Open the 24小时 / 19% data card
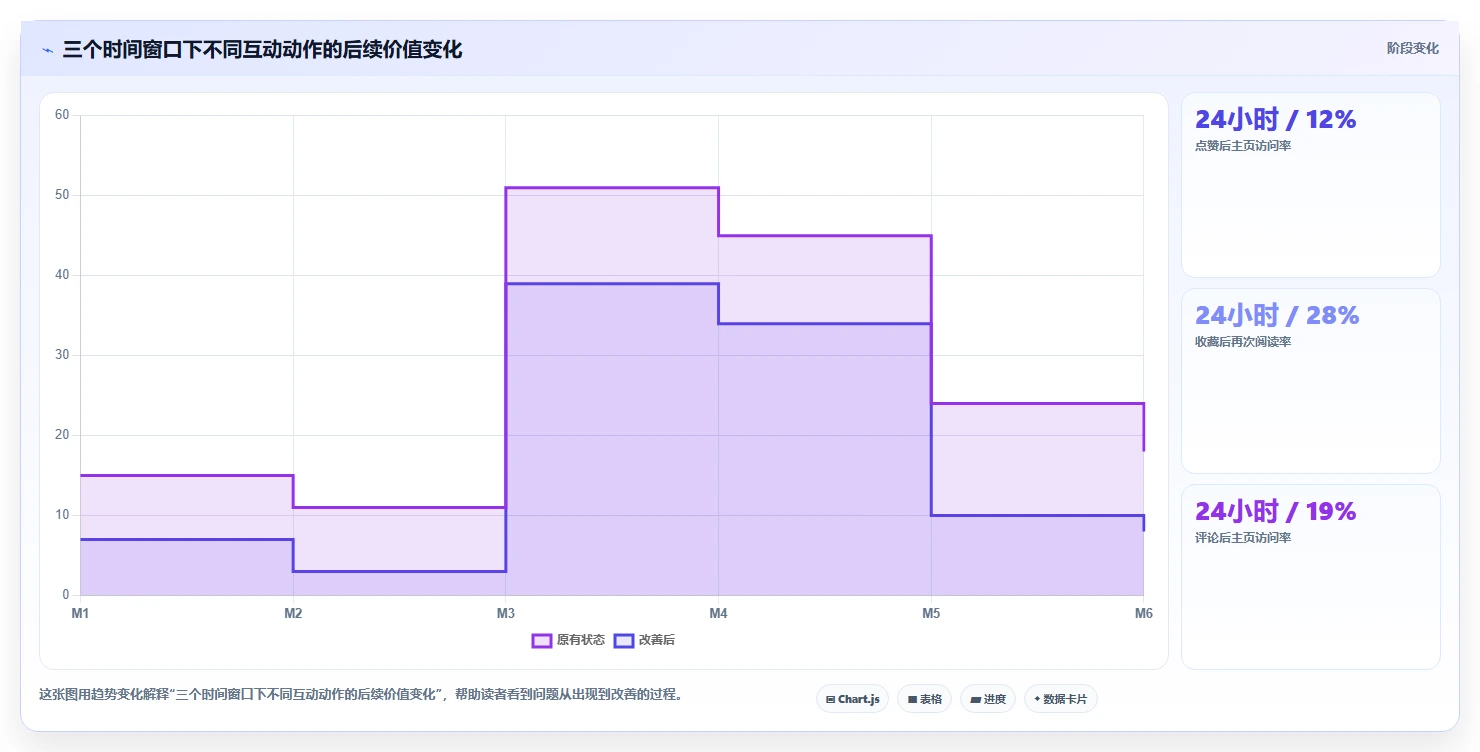Image resolution: width=1480 pixels, height=752 pixels. point(1310,577)
